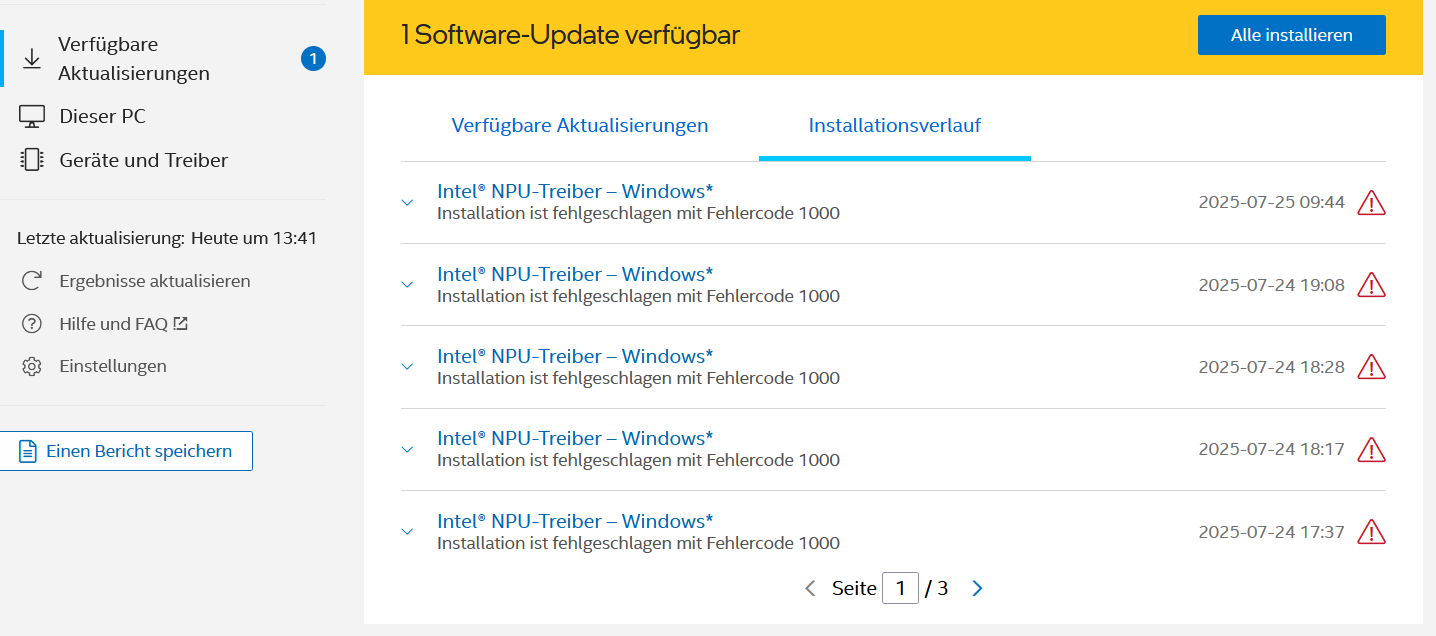Expand the 2025-07-24 18:17 NPU driver entry
The image size is (1436, 636).
tap(407, 449)
